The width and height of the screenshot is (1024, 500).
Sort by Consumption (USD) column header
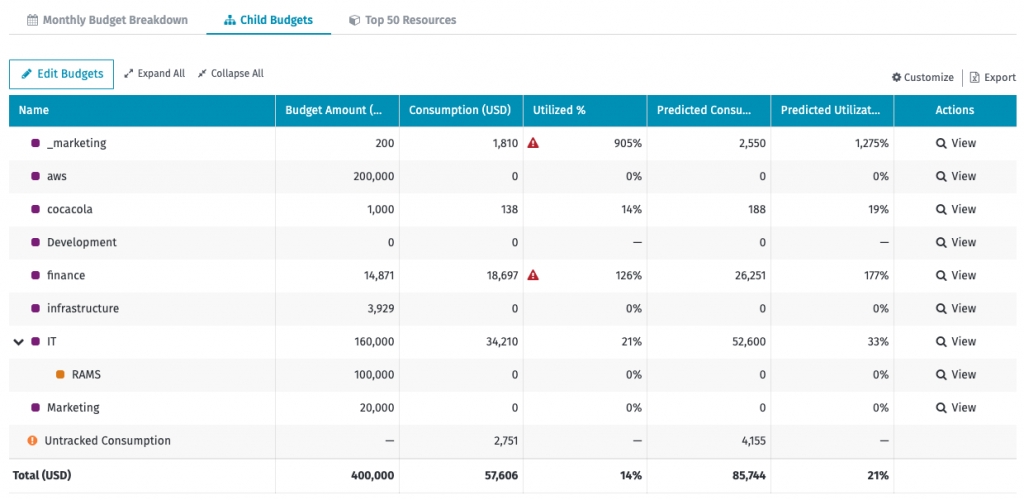pyautogui.click(x=459, y=110)
